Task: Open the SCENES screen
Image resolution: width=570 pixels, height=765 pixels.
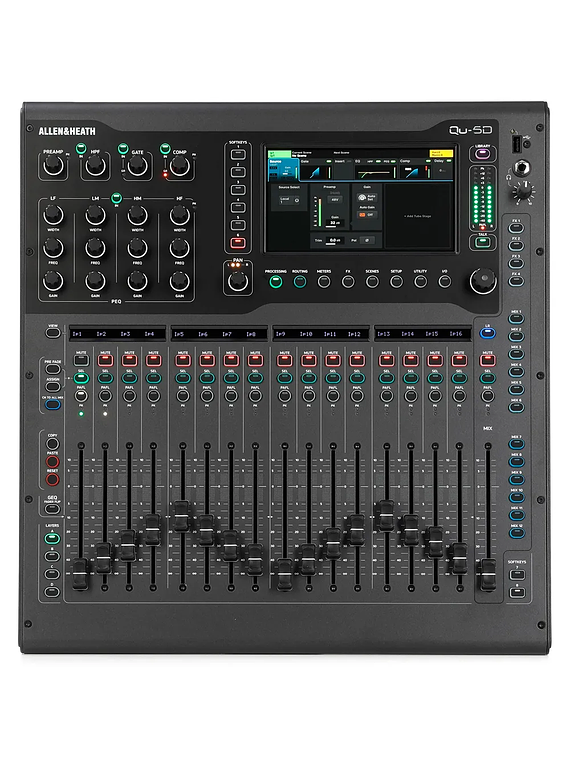Action: tap(372, 282)
